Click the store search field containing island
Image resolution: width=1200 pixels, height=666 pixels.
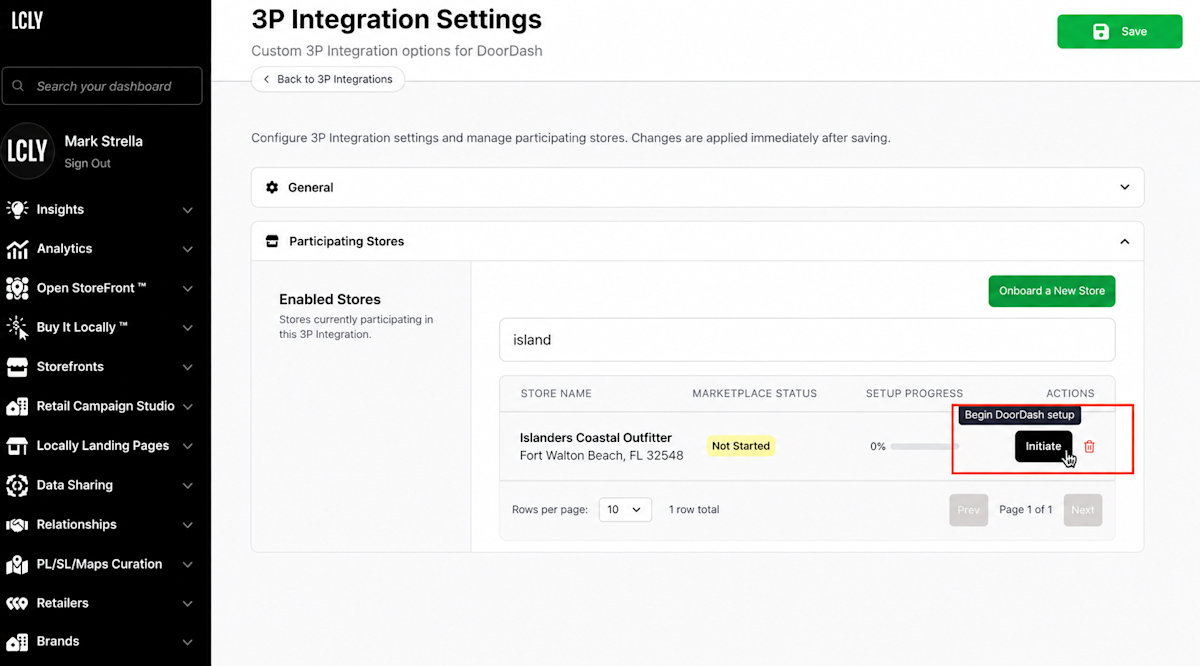point(807,340)
